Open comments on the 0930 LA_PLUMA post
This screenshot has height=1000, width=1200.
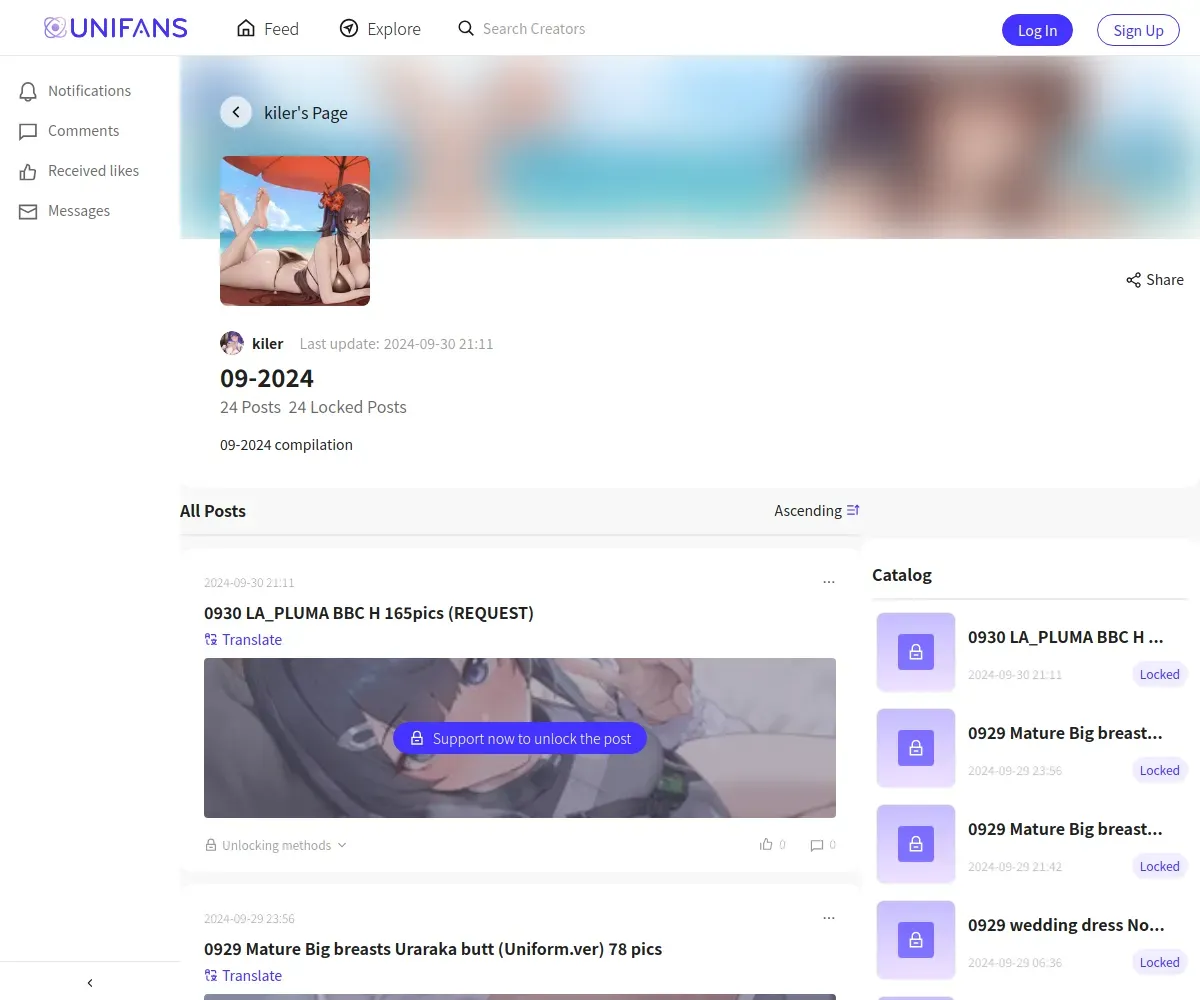[x=823, y=845]
